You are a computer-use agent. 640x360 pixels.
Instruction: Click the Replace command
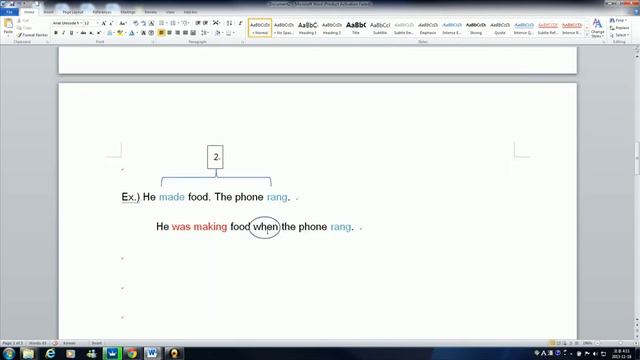[x=619, y=28]
